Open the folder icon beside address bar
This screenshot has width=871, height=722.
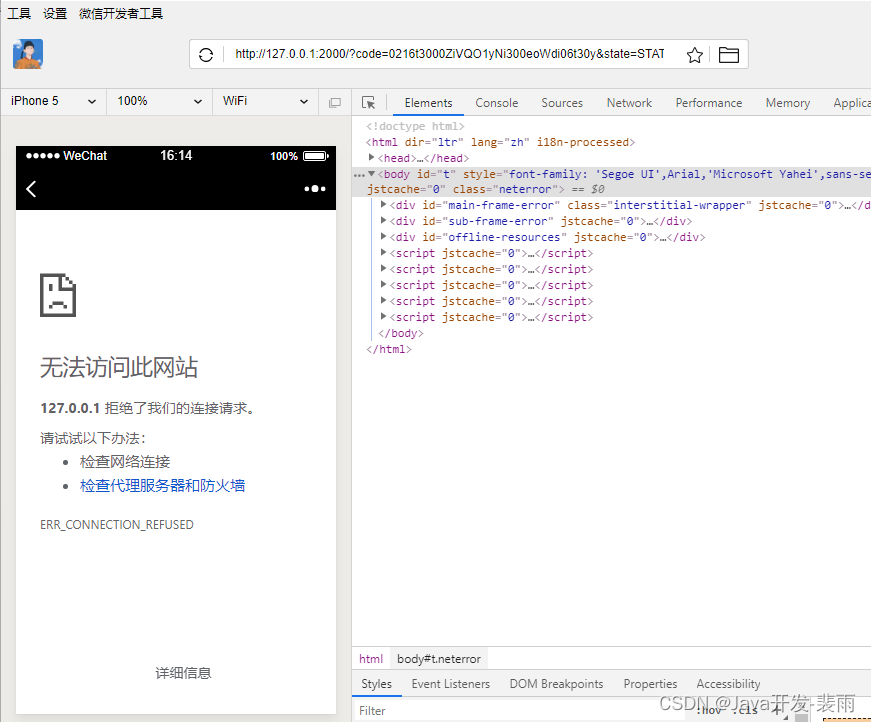tap(728, 54)
